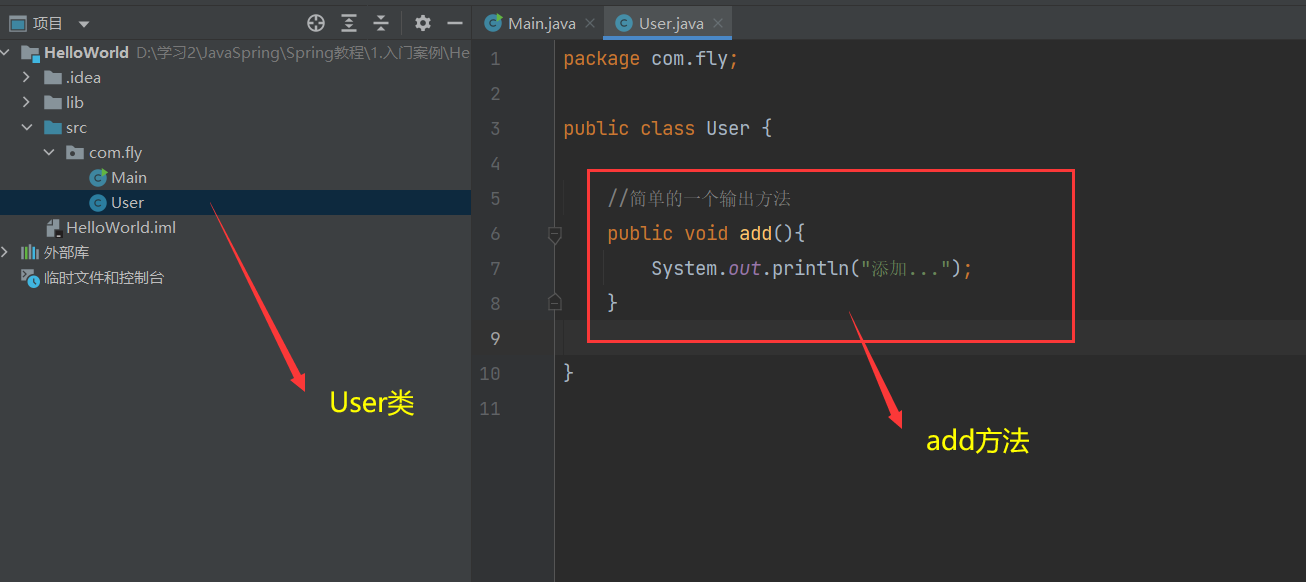Screen dimensions: 1306x582
Task: Collapse the com.fly package
Action: (x=49, y=152)
